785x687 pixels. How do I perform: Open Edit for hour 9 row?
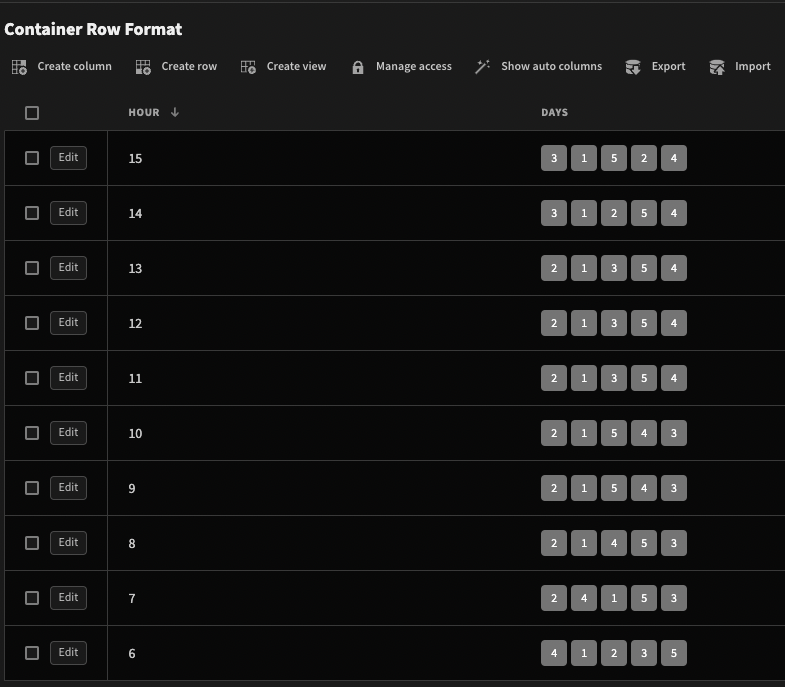click(x=69, y=488)
